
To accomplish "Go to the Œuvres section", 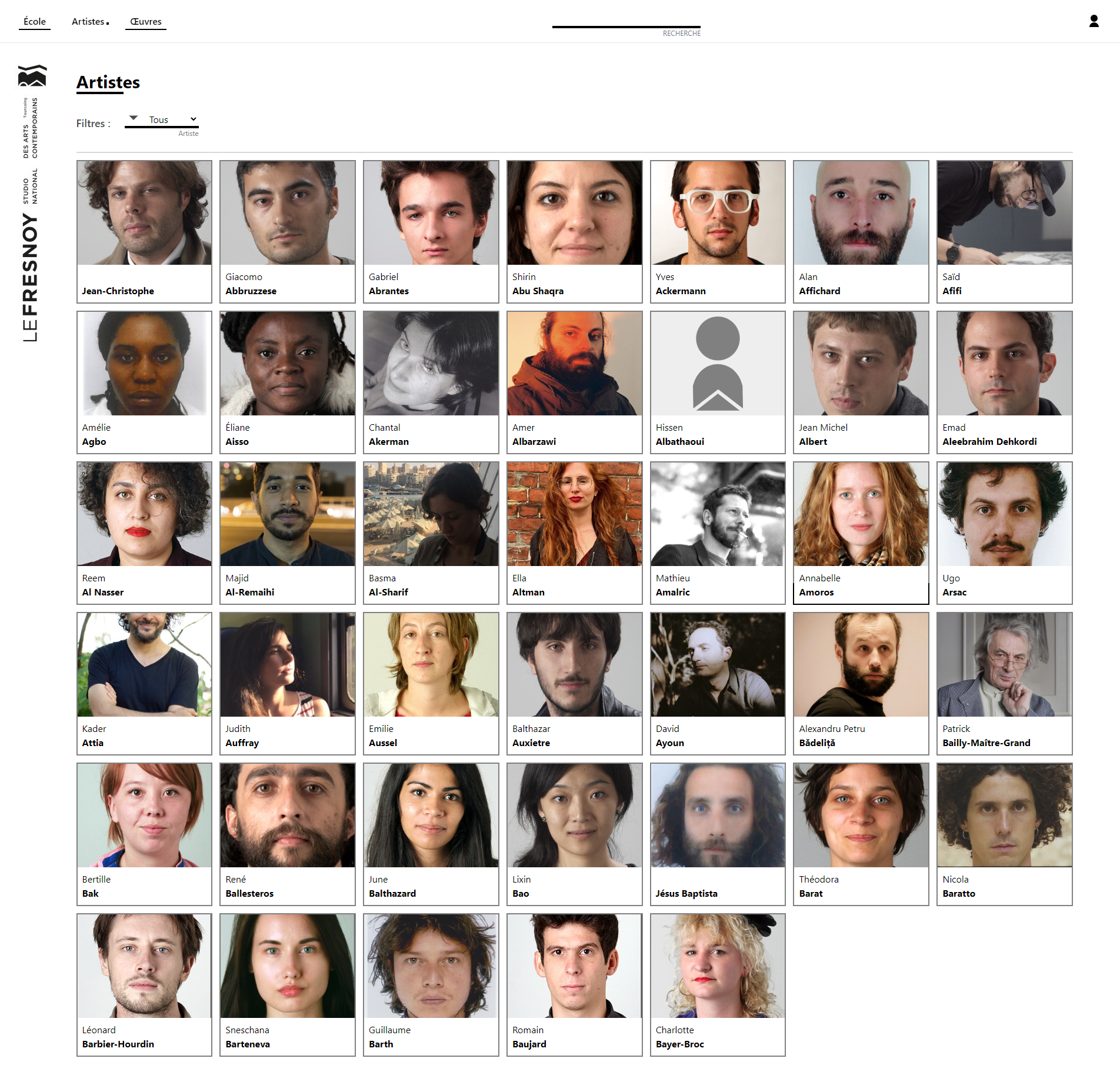I will [x=146, y=22].
